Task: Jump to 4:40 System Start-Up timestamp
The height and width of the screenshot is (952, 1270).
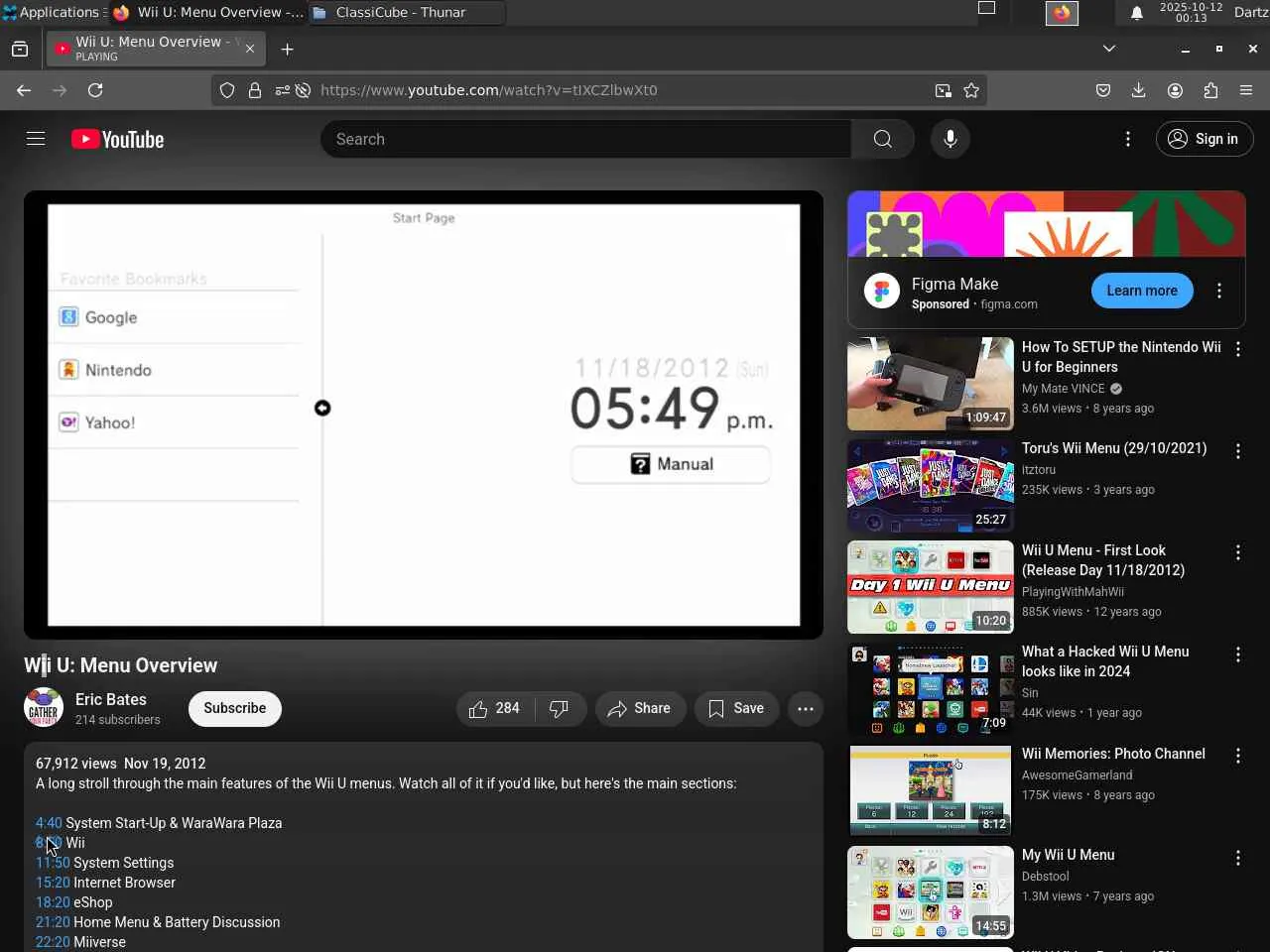Action: (x=49, y=823)
